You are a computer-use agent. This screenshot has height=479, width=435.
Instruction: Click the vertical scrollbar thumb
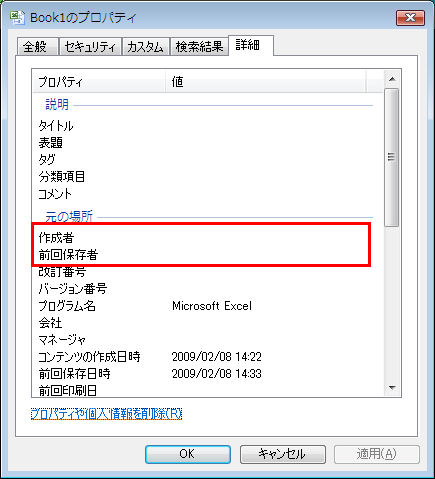392,157
